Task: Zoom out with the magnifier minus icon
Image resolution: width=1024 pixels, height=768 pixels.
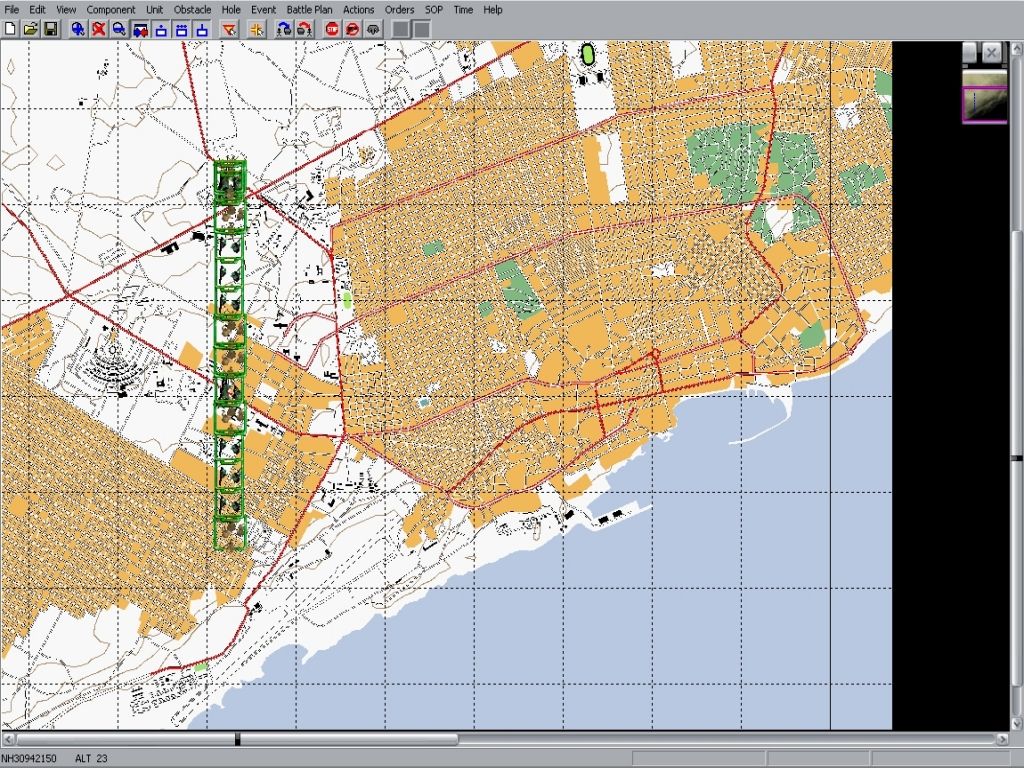Action: (119, 29)
